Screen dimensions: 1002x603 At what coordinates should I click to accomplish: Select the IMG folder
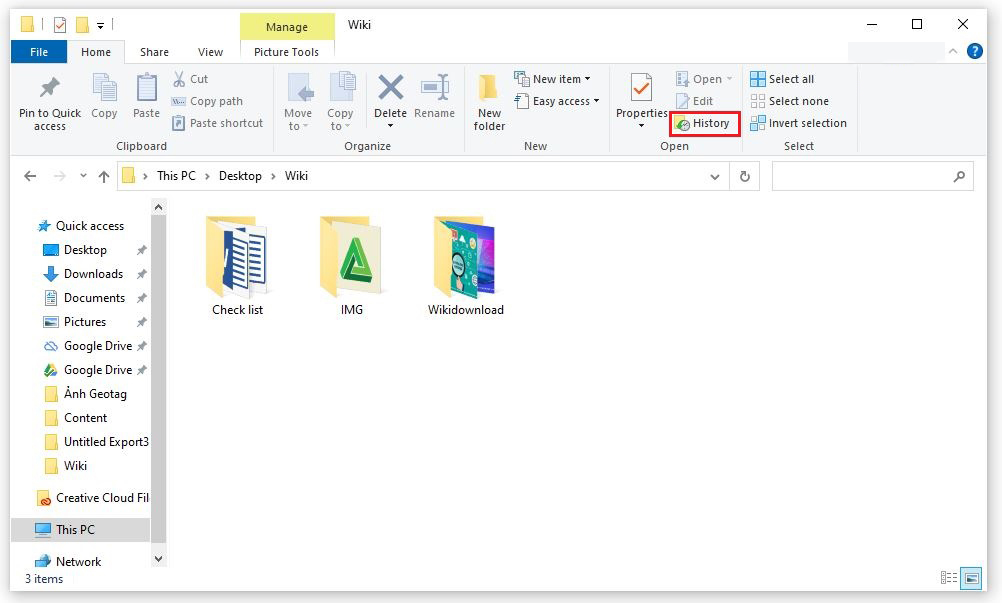tap(351, 266)
